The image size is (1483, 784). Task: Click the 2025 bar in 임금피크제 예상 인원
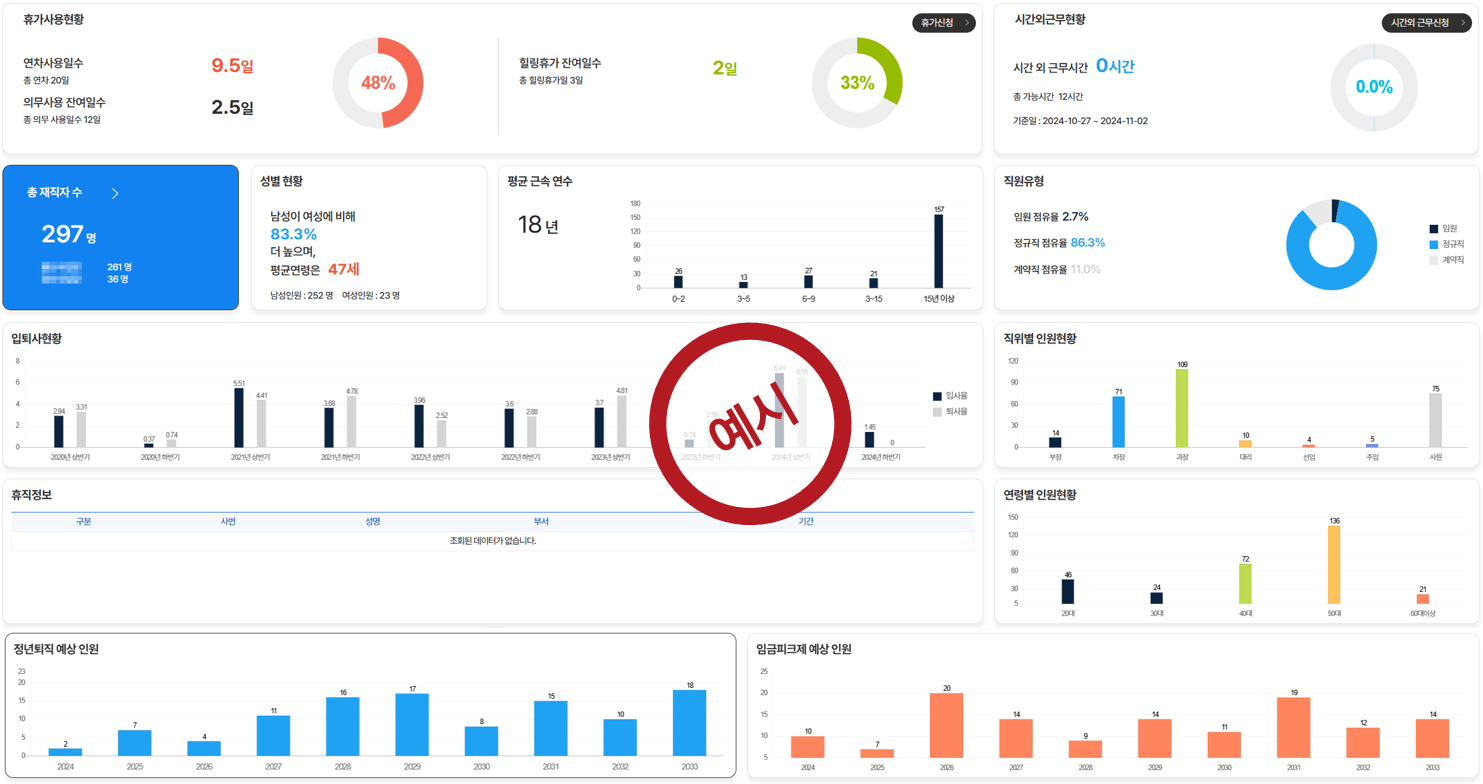pos(877,753)
